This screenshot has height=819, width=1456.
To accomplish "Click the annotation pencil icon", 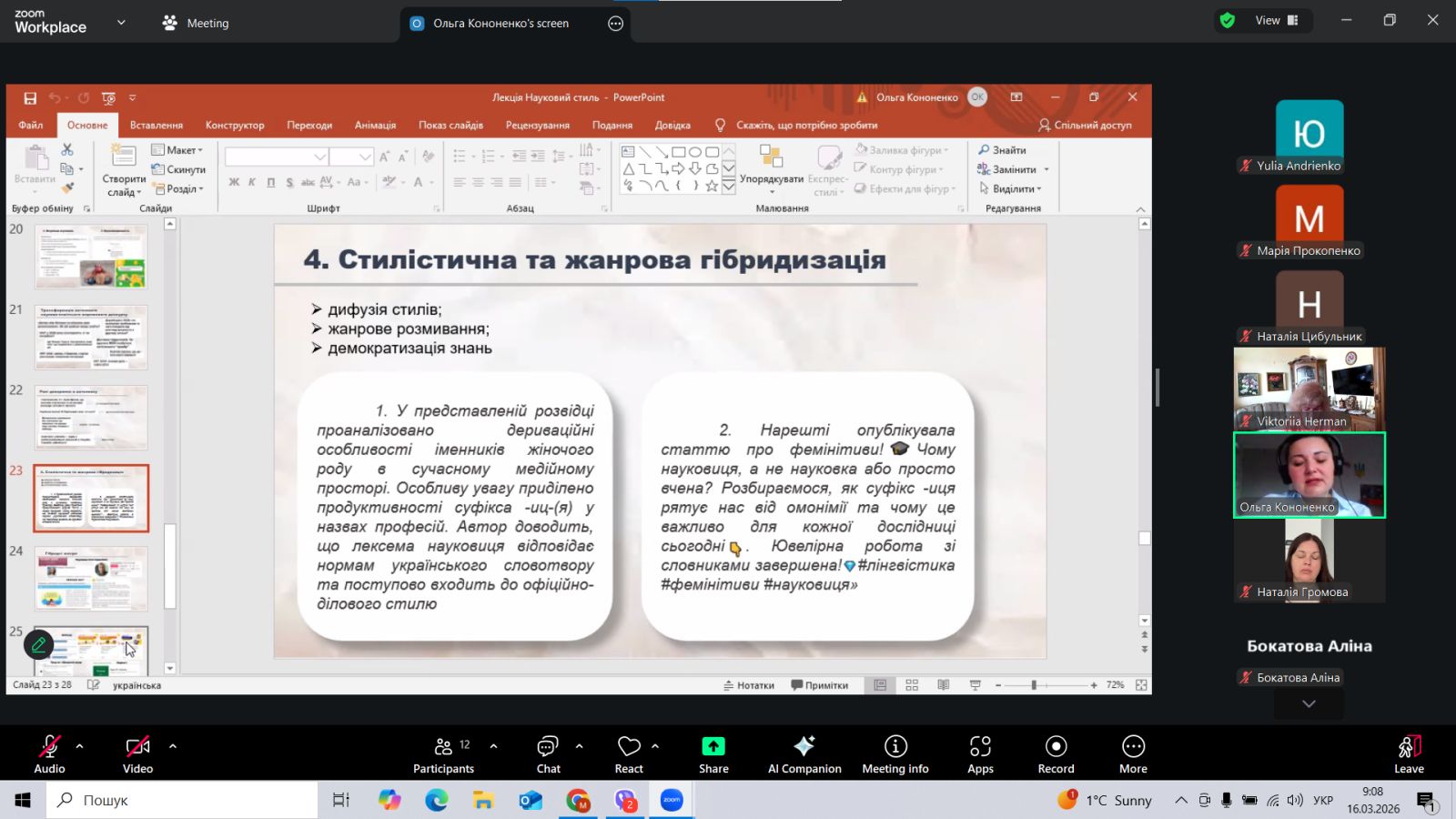I will point(38,645).
